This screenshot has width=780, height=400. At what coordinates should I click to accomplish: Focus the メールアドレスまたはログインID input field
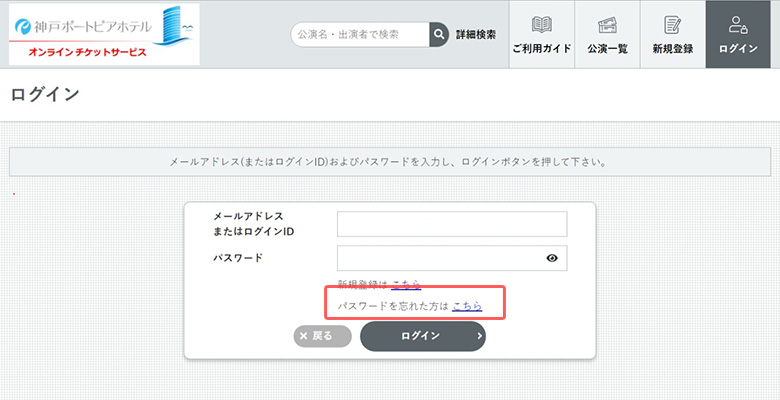[x=452, y=224]
